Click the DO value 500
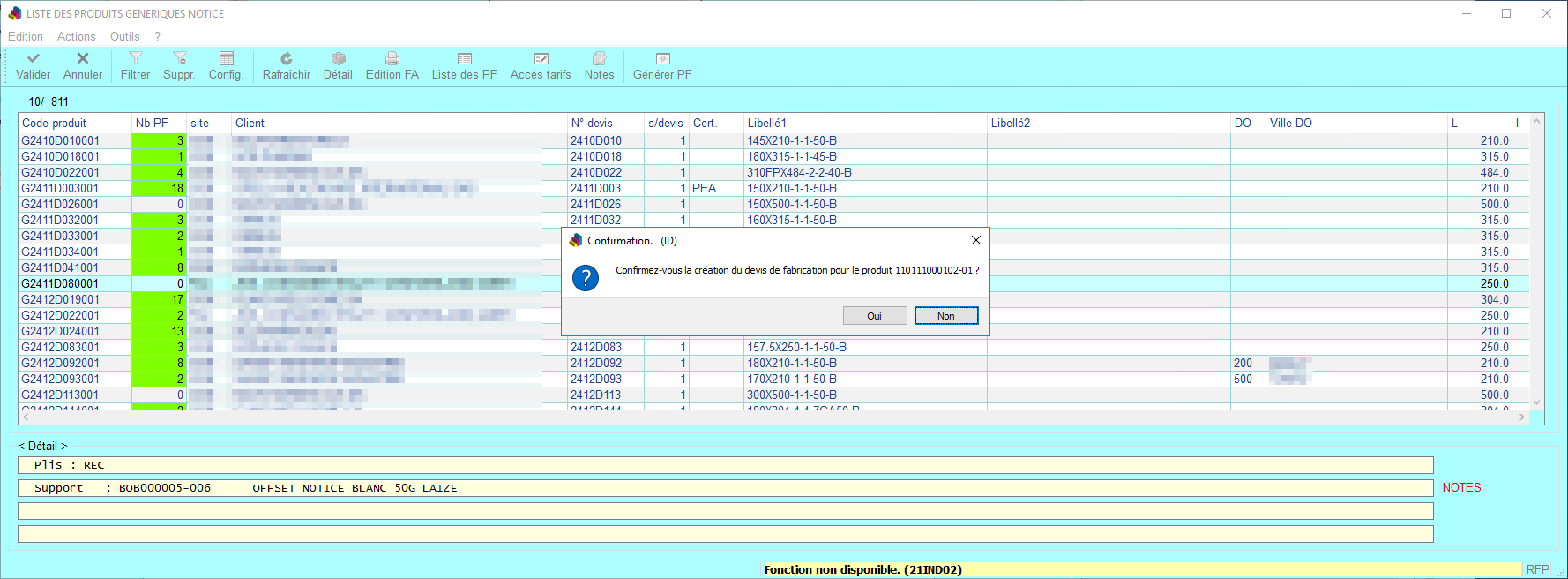 (1243, 379)
